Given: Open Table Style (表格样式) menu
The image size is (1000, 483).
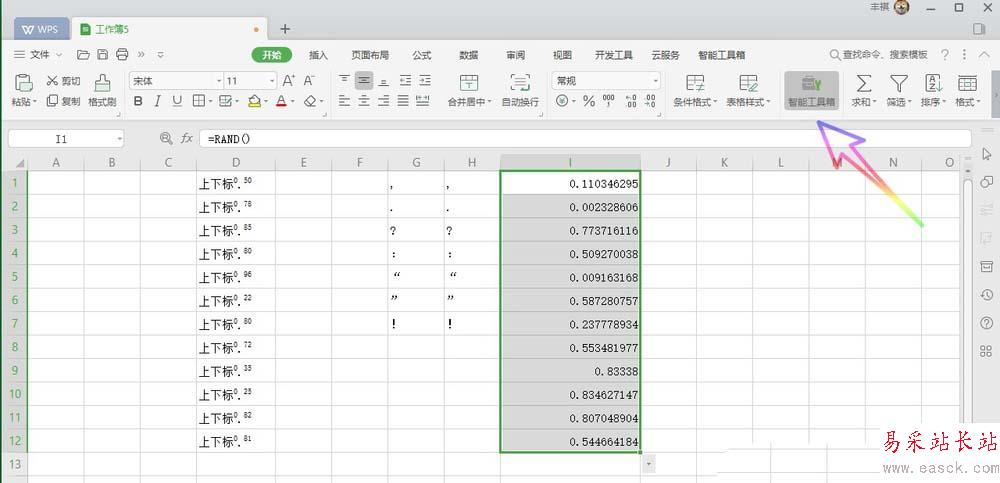Looking at the screenshot, I should click(x=749, y=90).
